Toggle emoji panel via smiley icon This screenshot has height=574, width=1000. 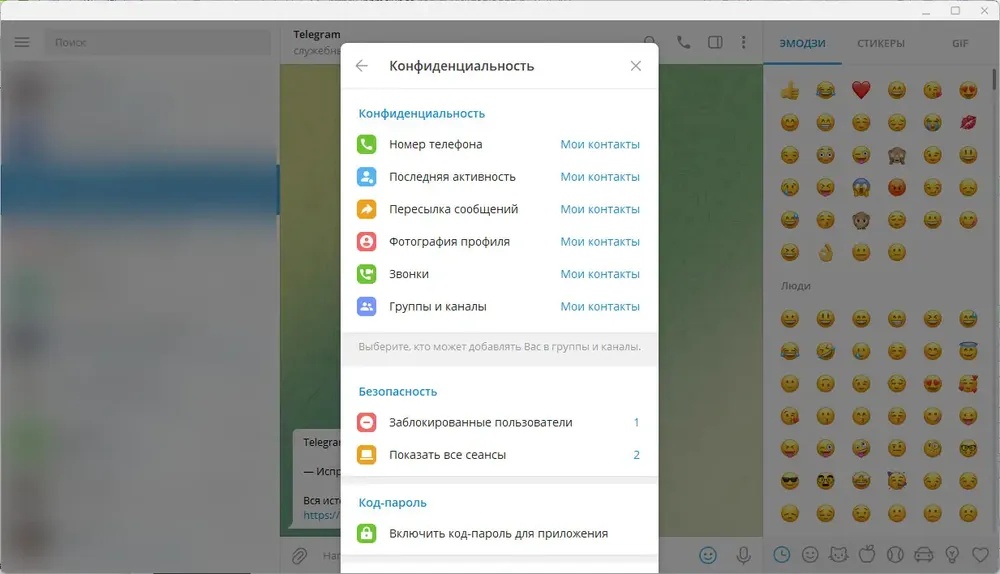pyautogui.click(x=708, y=556)
